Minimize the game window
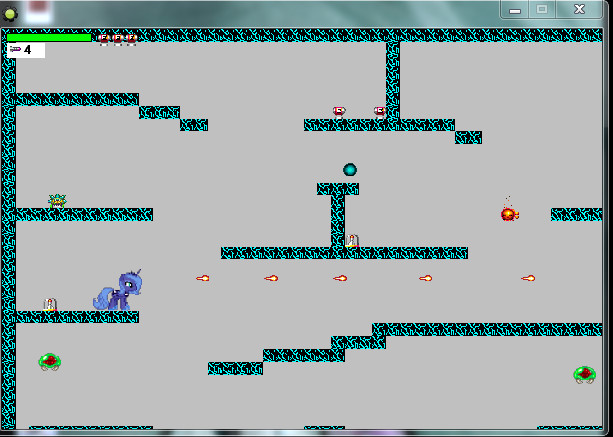The image size is (613, 437). (515, 10)
